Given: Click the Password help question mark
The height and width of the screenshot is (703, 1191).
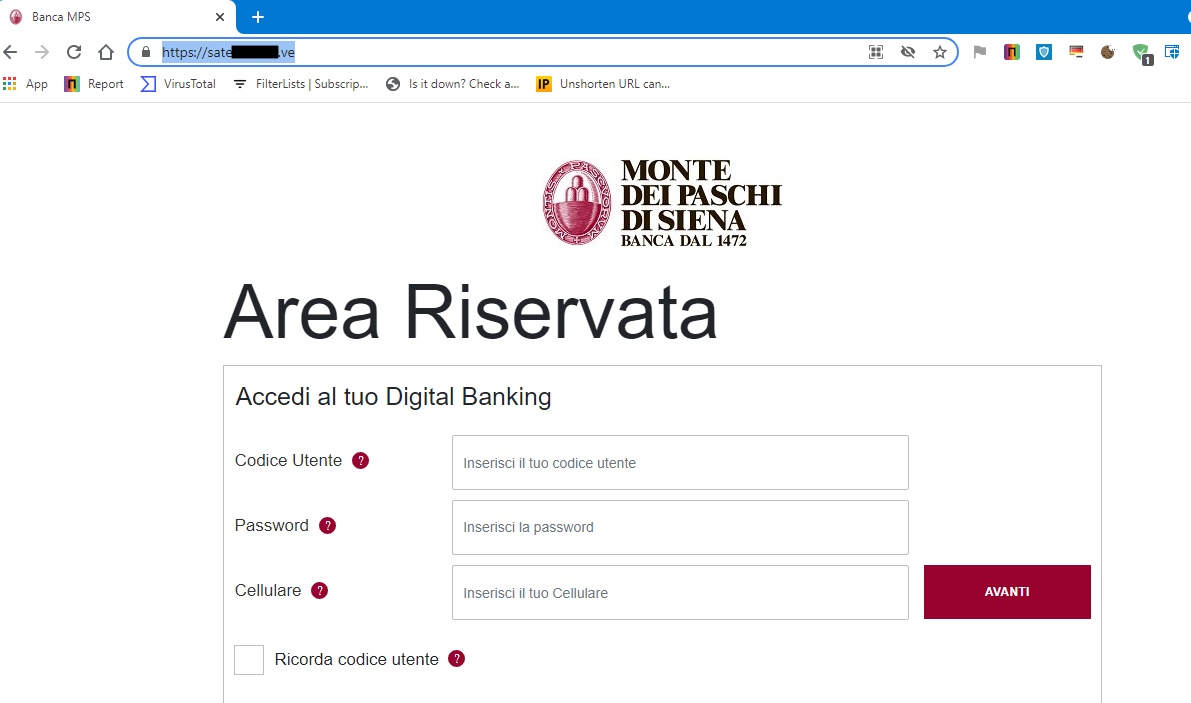Looking at the screenshot, I should click(x=327, y=525).
